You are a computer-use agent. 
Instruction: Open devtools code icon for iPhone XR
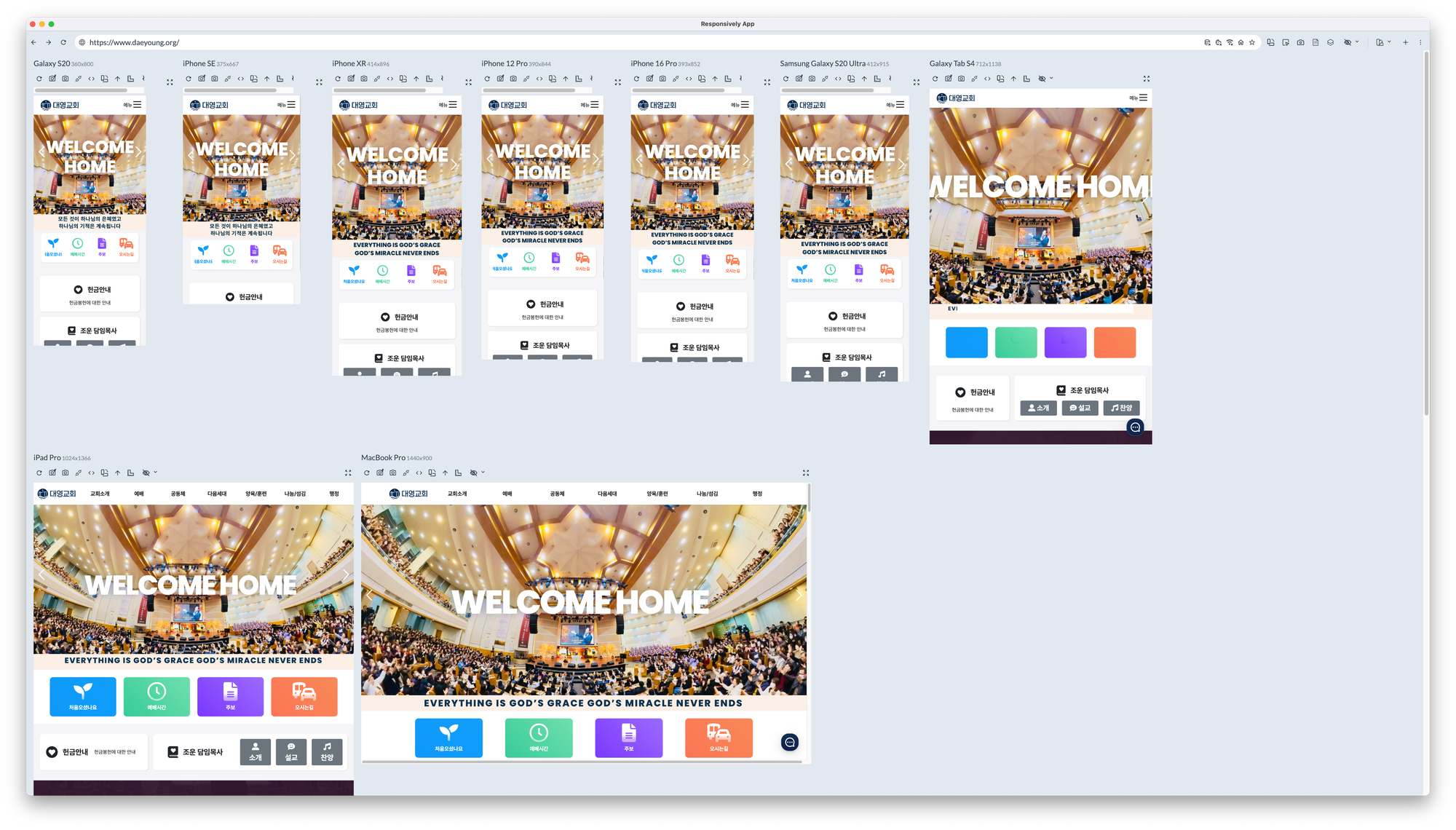(x=390, y=79)
